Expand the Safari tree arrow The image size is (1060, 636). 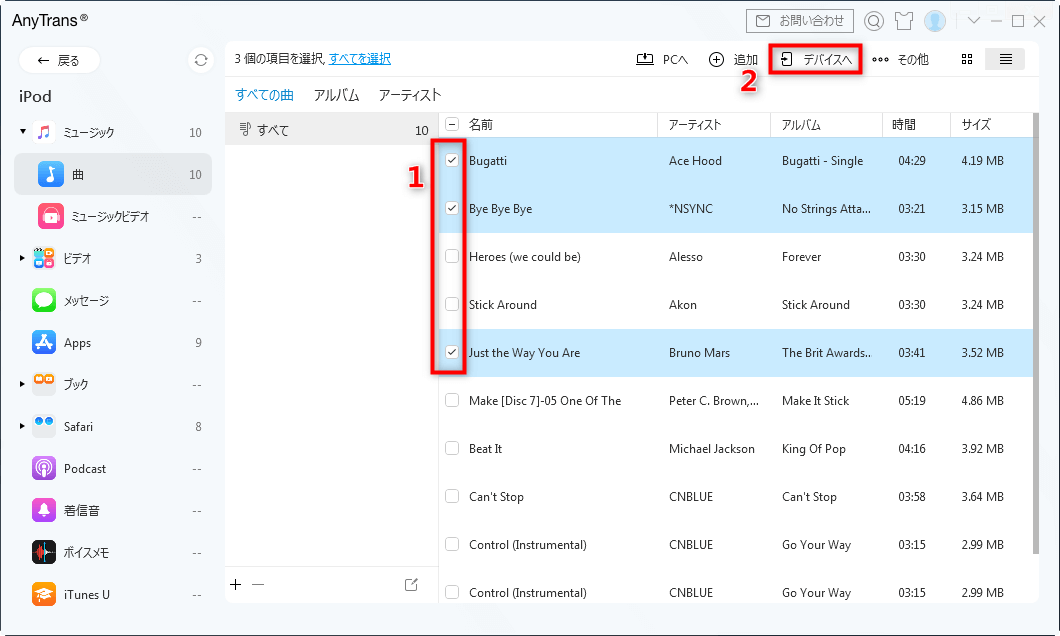[x=22, y=426]
